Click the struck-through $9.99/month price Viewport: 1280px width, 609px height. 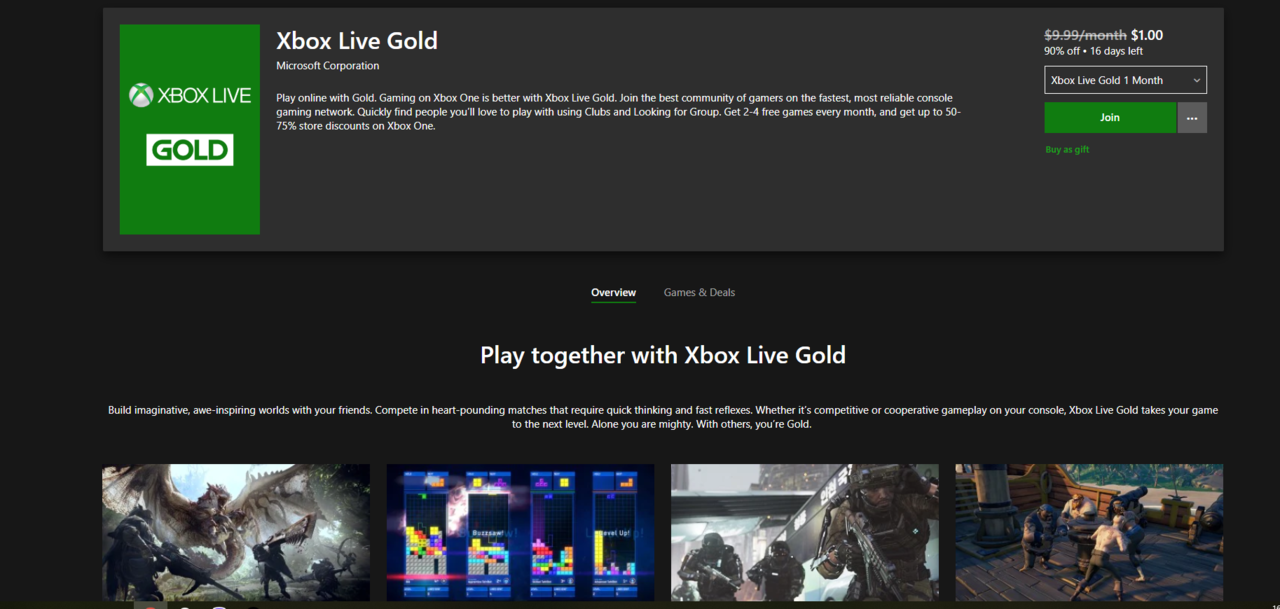(1085, 35)
